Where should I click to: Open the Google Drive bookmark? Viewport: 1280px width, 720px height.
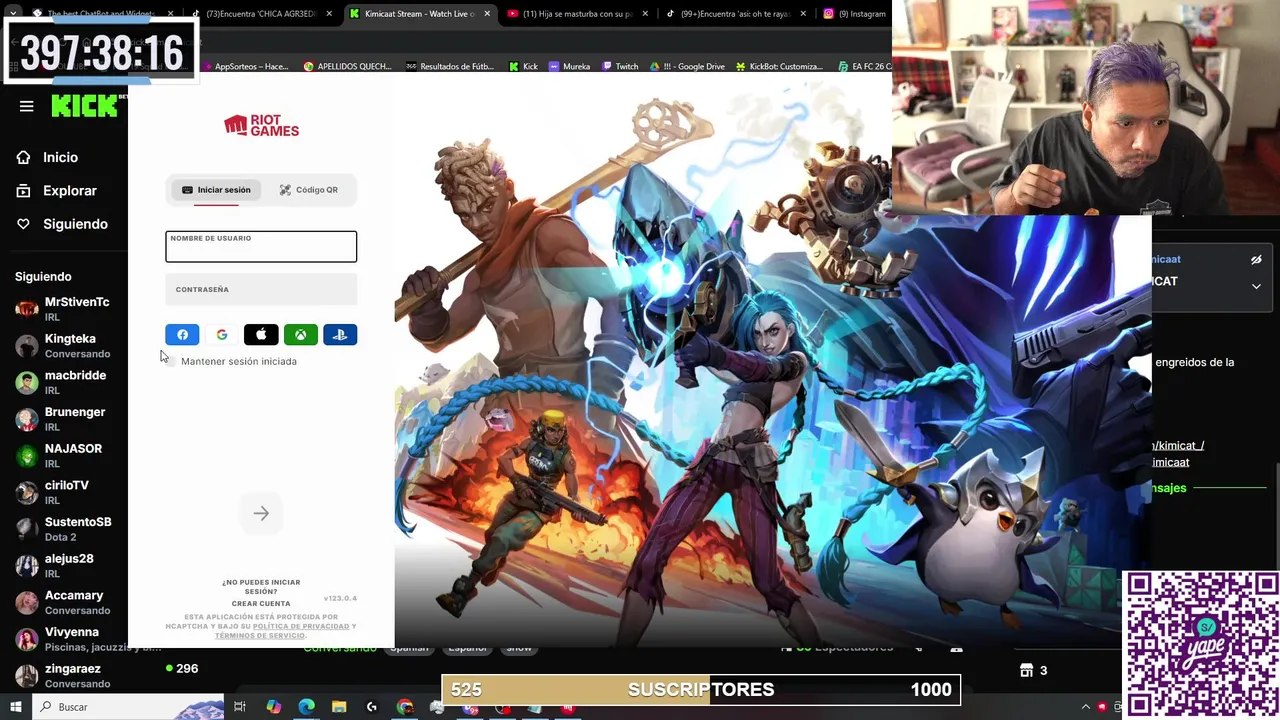point(687,66)
